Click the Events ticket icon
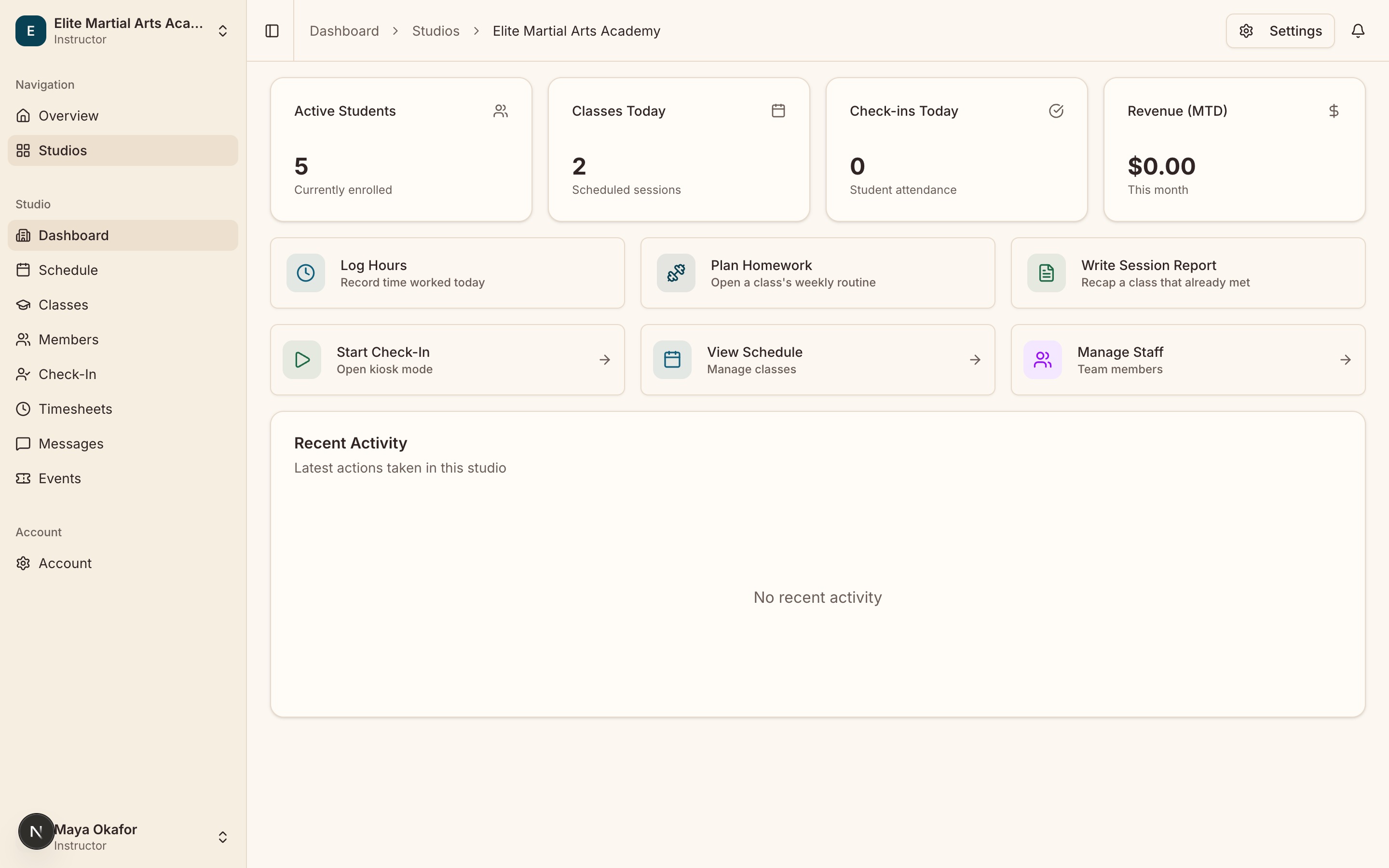 23,478
